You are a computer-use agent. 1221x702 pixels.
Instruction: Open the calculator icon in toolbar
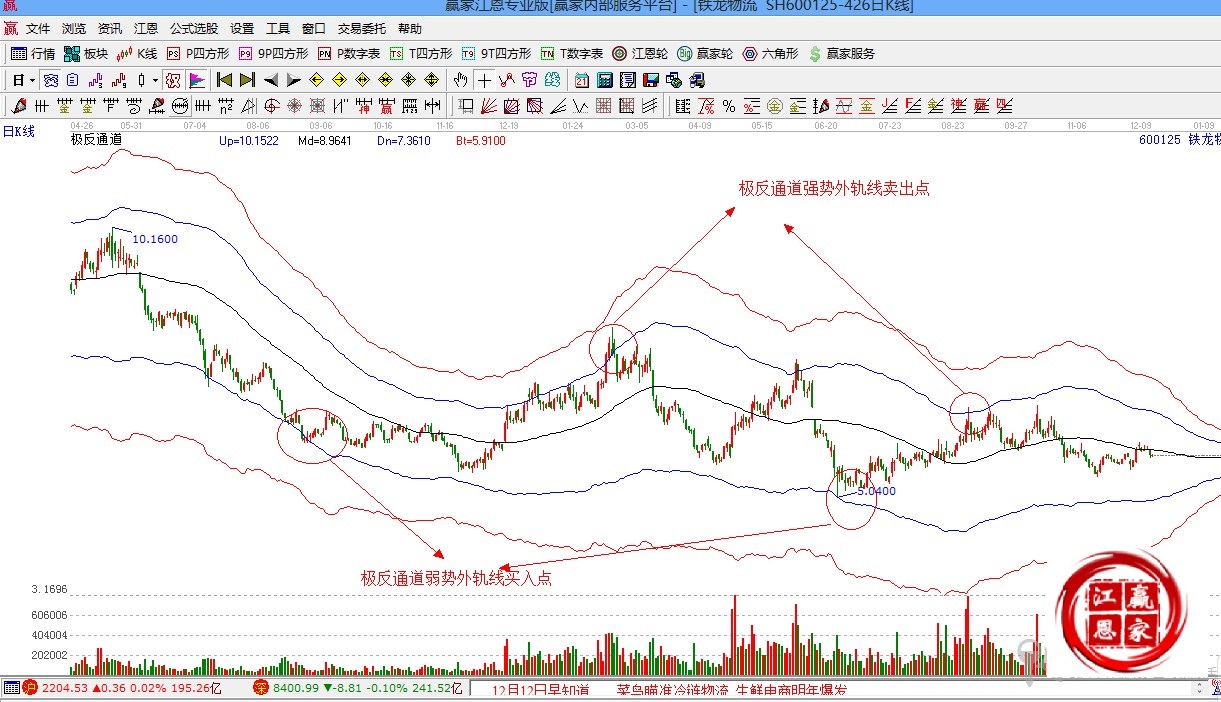(604, 80)
